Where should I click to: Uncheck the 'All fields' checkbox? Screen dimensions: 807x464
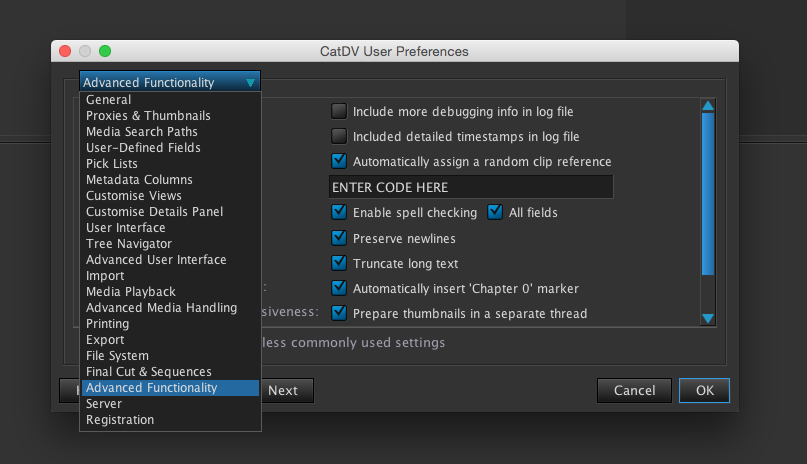click(x=495, y=212)
